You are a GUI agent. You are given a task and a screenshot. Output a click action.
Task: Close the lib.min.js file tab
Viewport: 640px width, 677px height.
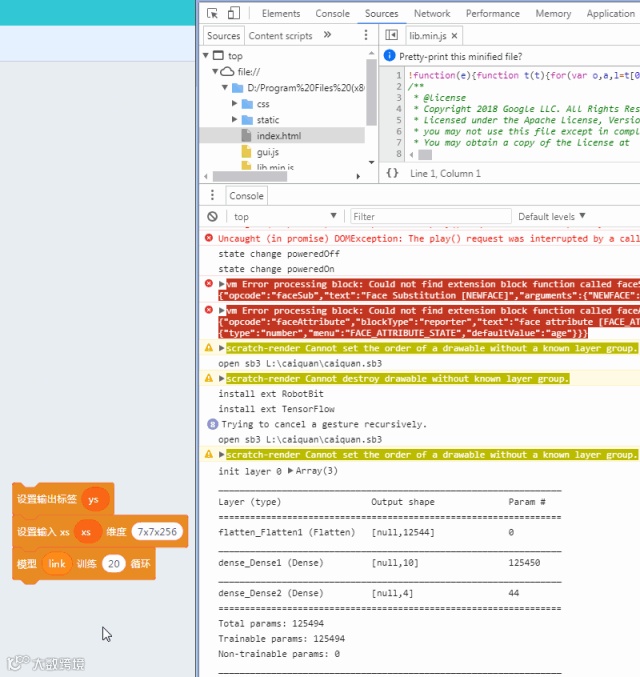[454, 36]
